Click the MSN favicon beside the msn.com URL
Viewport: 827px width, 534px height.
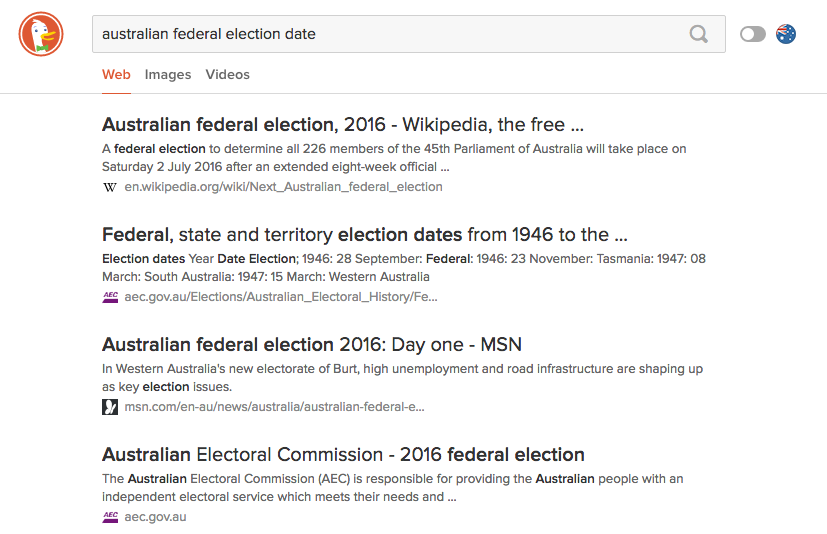coord(110,407)
